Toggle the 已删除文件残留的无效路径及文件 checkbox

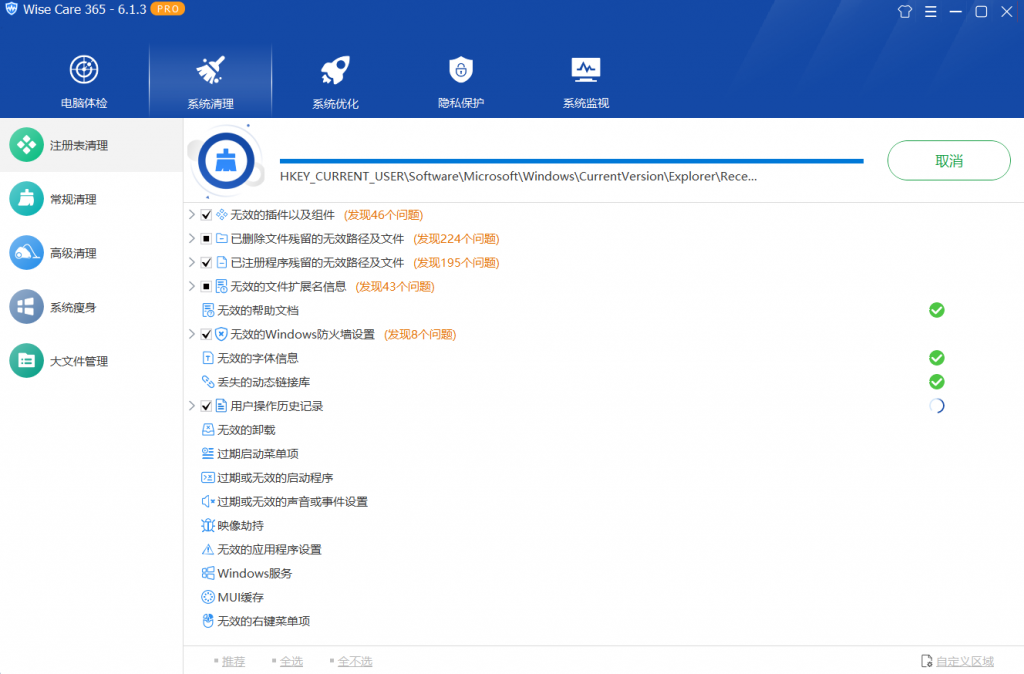[x=206, y=238]
